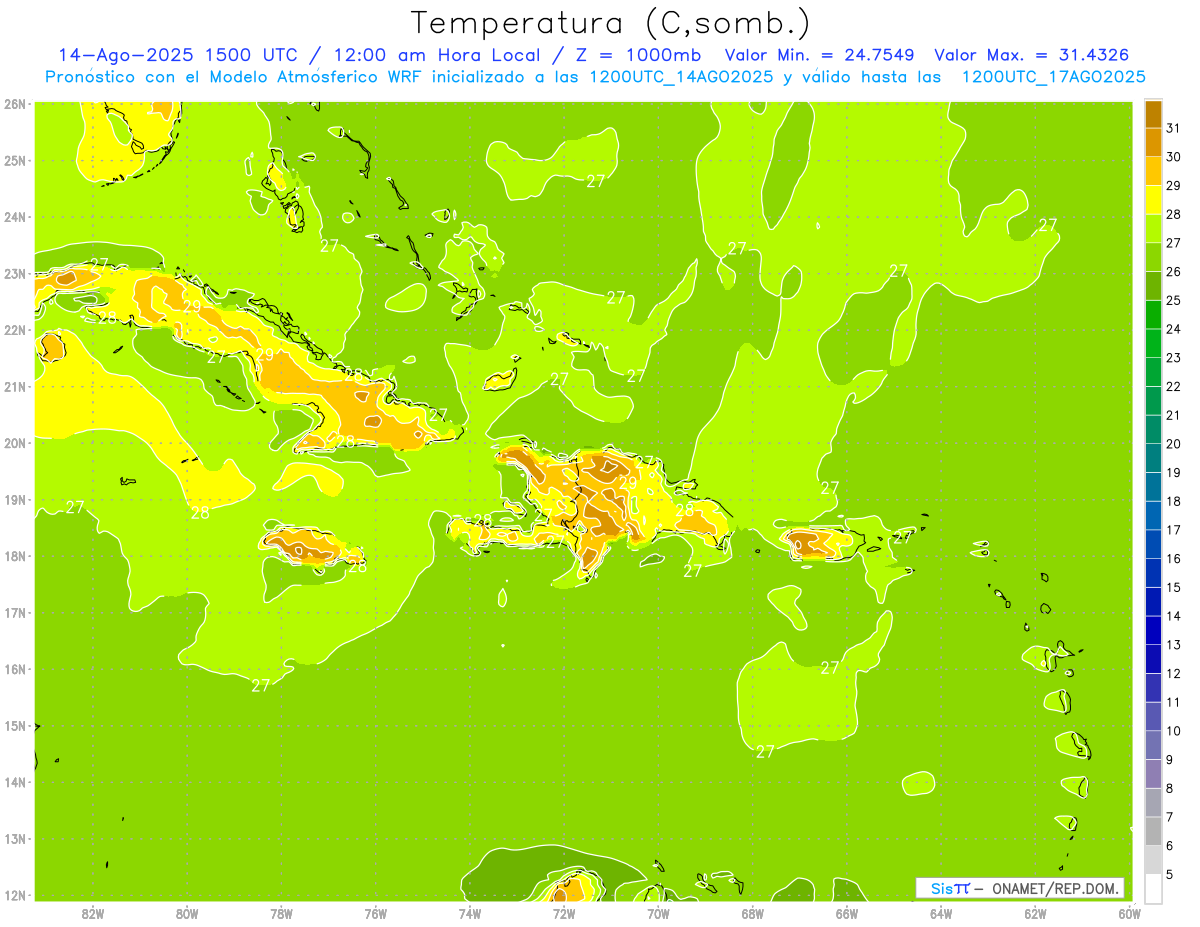This screenshot has height=927, width=1200.
Task: Click latitude axis label 21N
Action: pos(14,386)
